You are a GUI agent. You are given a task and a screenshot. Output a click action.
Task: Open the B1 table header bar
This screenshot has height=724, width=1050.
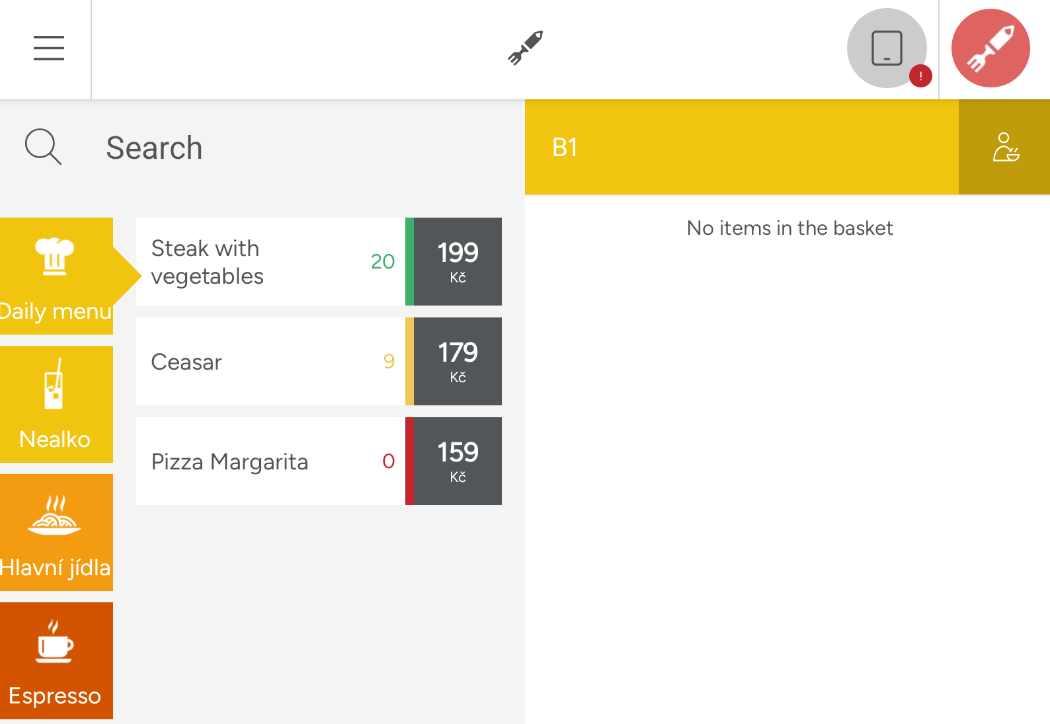[x=742, y=147]
